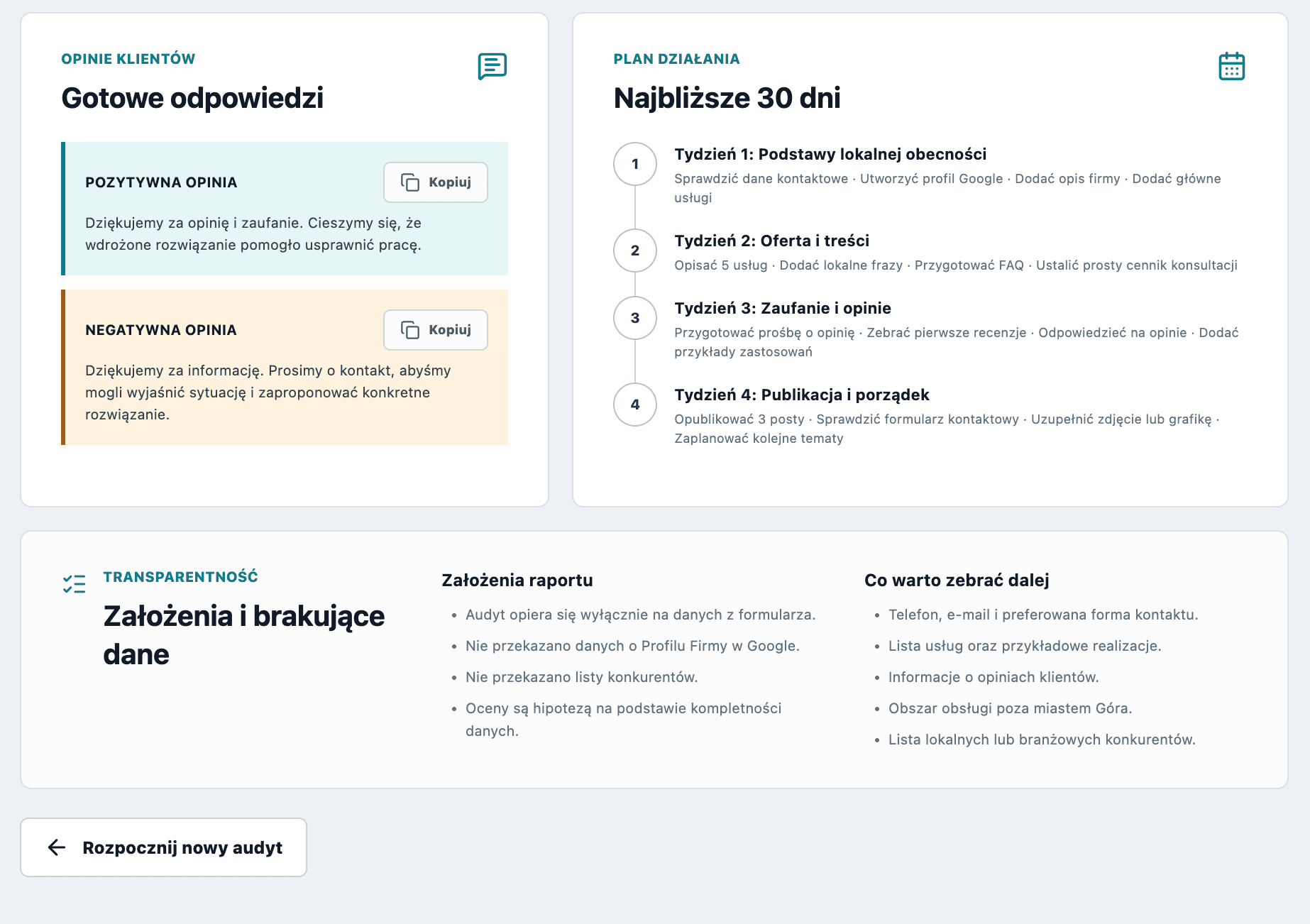1310x924 pixels.
Task: Click bullet about Profilu Firmy w Google
Action: coord(632,646)
